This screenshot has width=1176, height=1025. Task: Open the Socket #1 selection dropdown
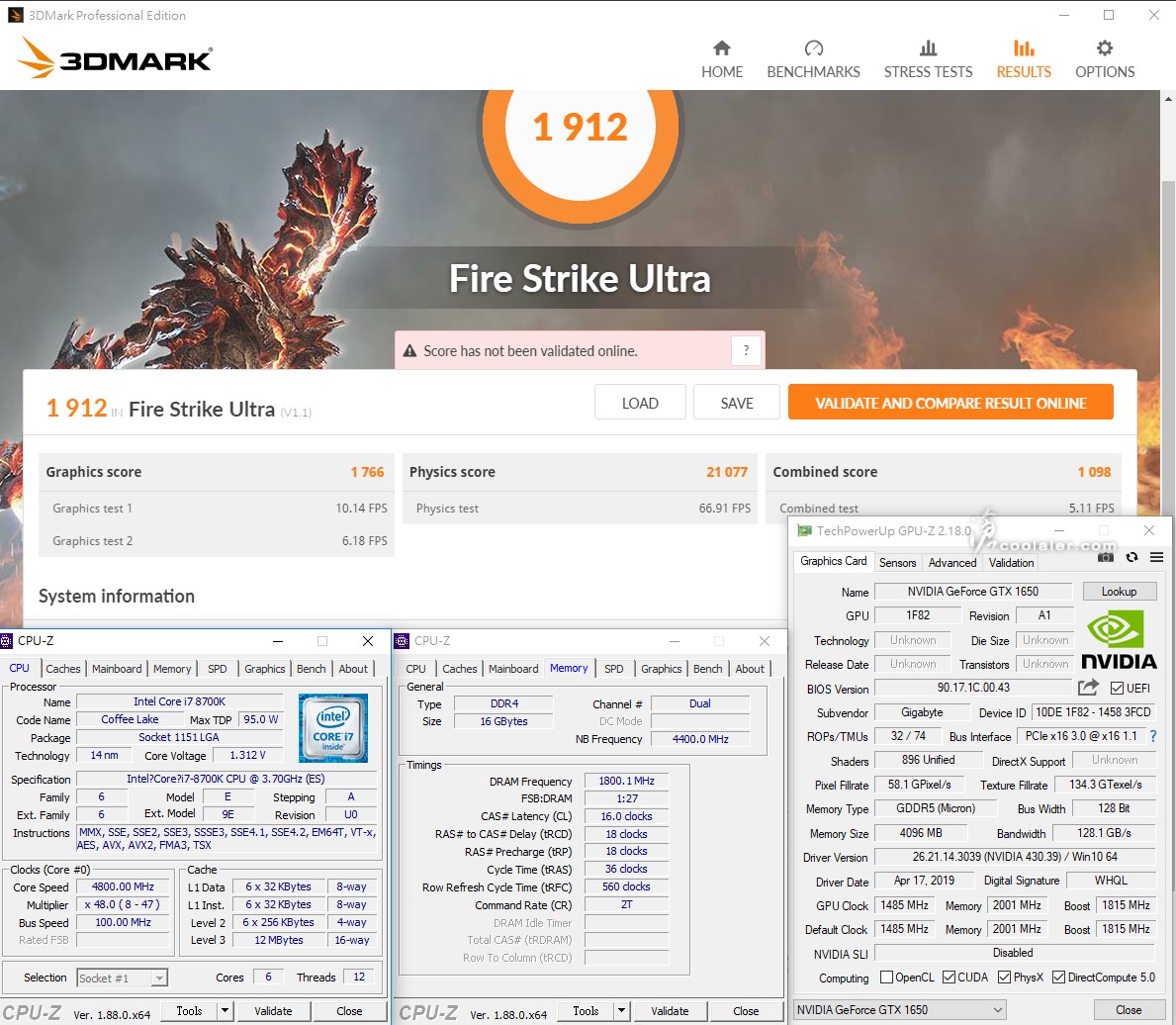(x=123, y=978)
